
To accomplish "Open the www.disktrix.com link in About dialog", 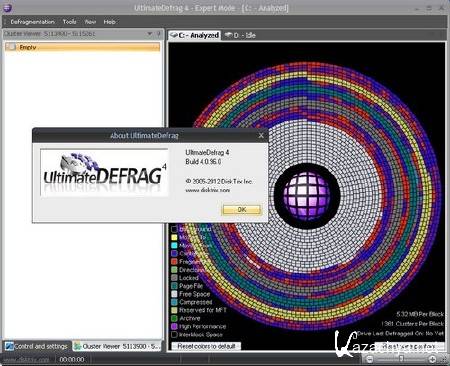I will tap(208, 190).
